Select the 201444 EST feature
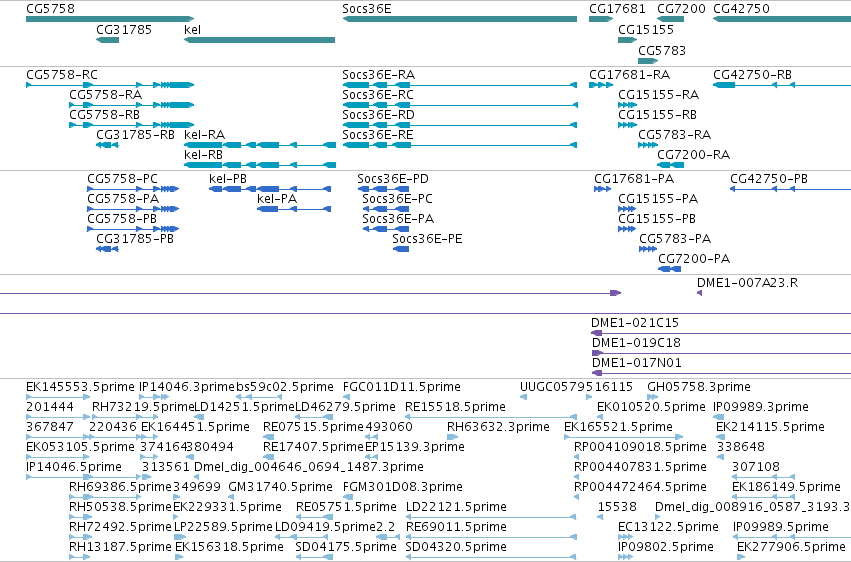 coord(58,417)
